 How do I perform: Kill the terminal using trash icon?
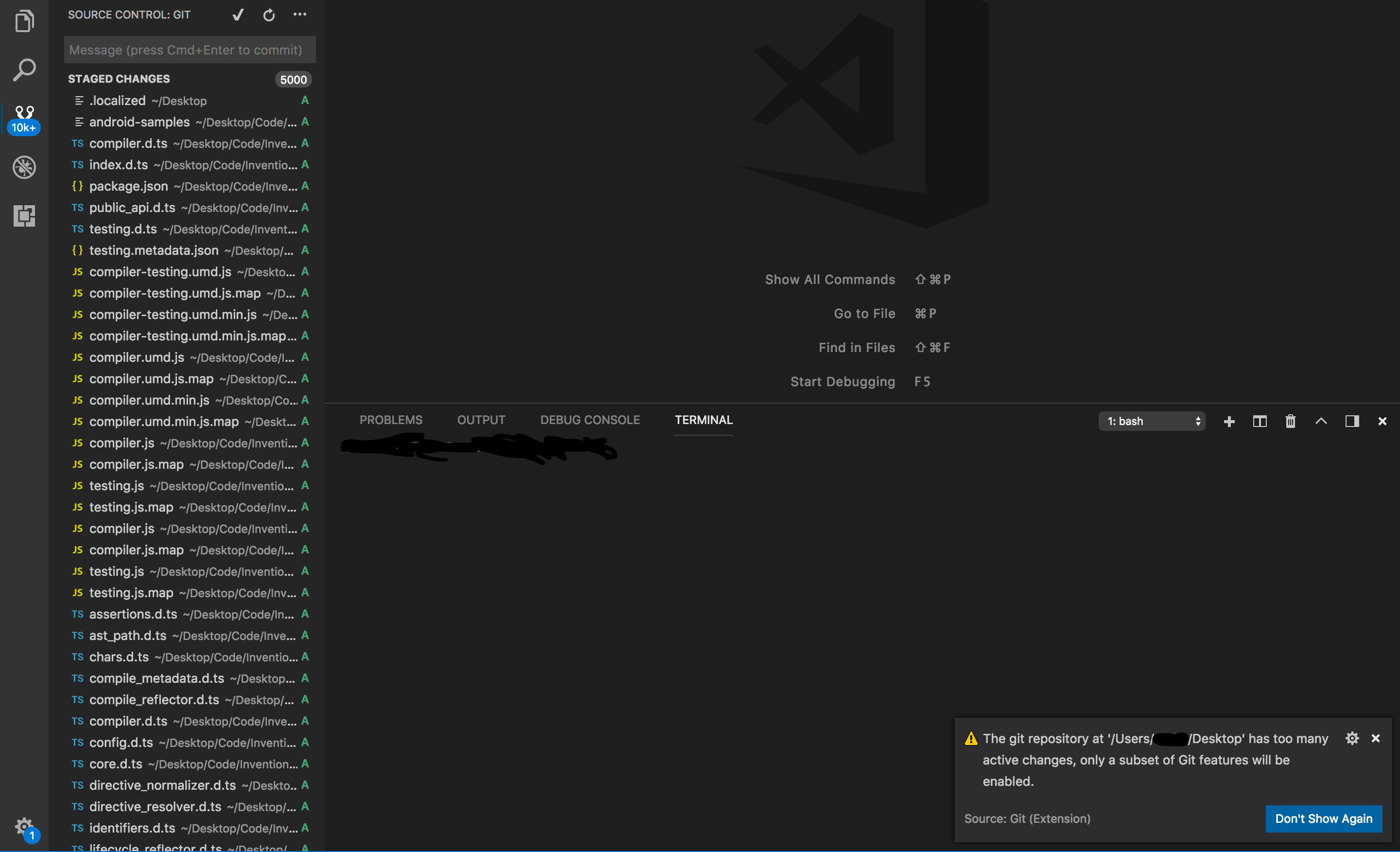tap(1290, 421)
